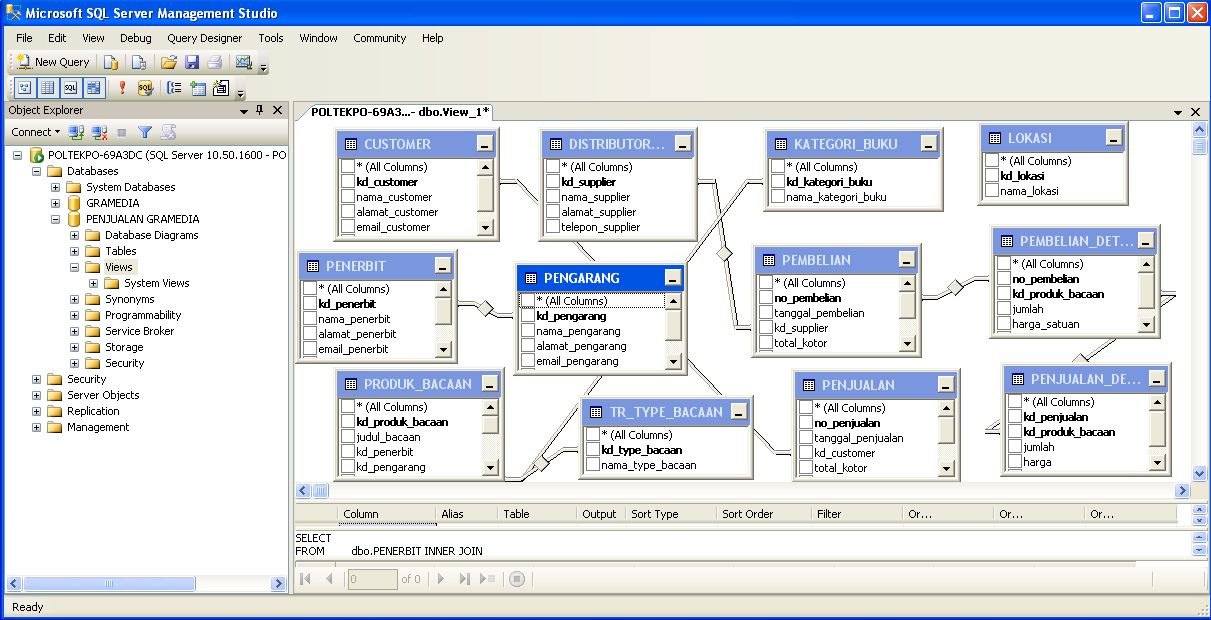Toggle the Show Results Pane icon
Viewport: 1211px width, 620px height.
pos(94,88)
